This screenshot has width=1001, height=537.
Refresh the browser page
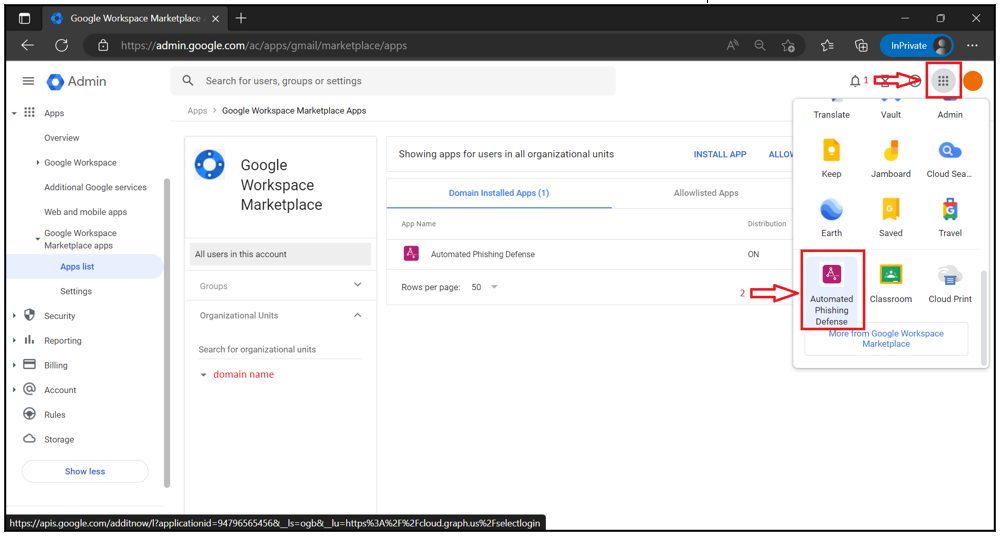tap(61, 45)
